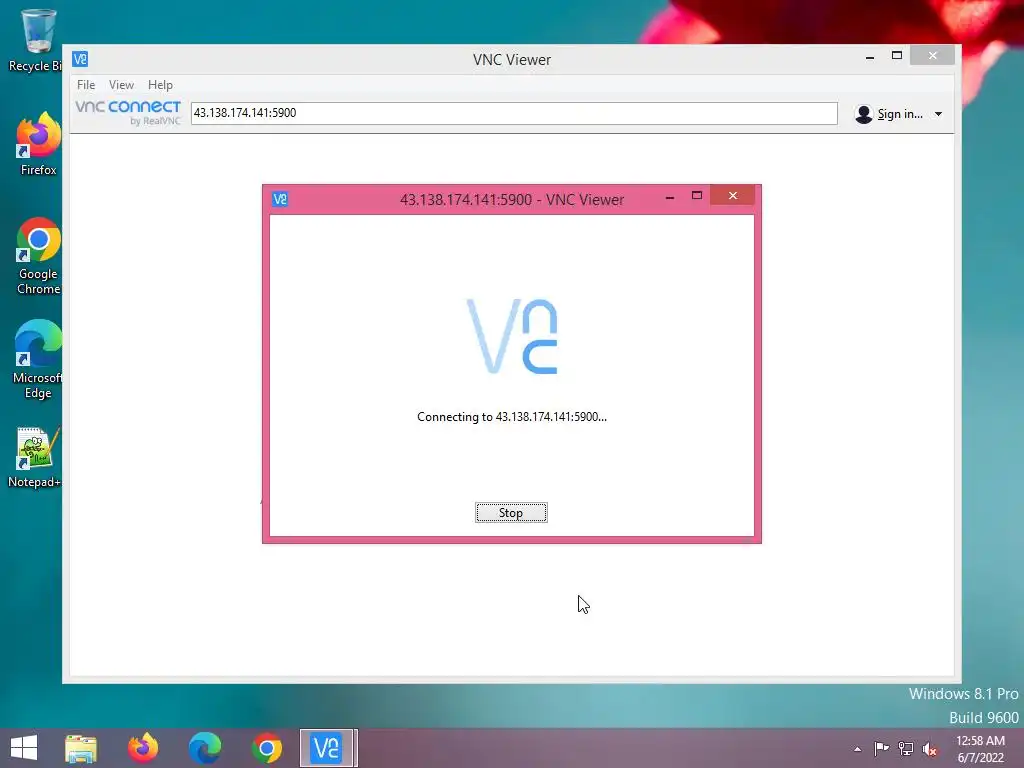1024x768 pixels.
Task: Close the main VNC Viewer window
Action: click(932, 56)
